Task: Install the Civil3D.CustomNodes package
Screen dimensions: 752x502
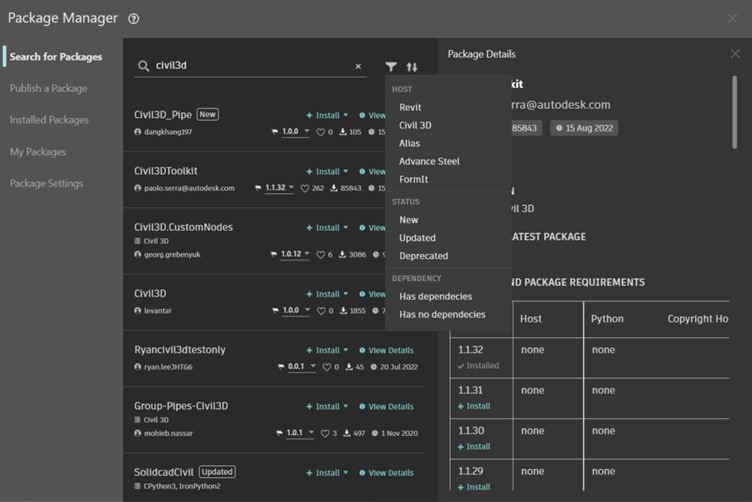Action: click(323, 228)
